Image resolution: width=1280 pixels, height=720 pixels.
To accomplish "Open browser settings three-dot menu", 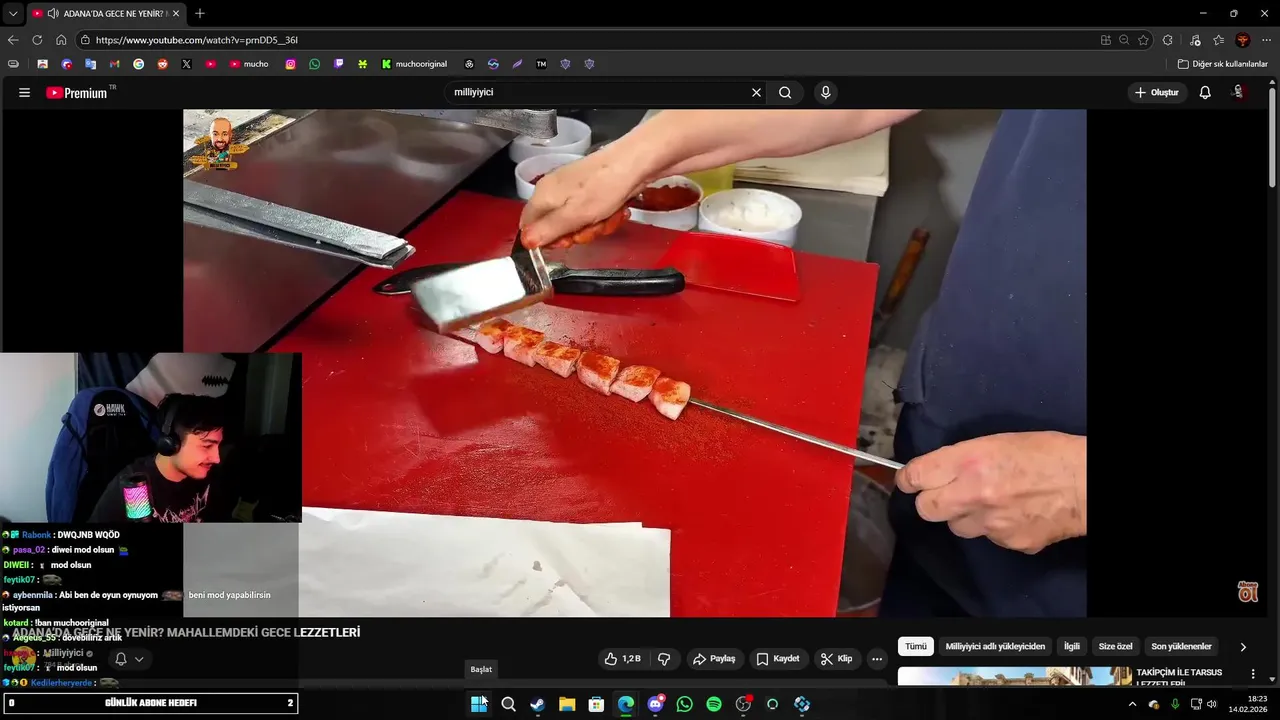I will [x=1266, y=40].
